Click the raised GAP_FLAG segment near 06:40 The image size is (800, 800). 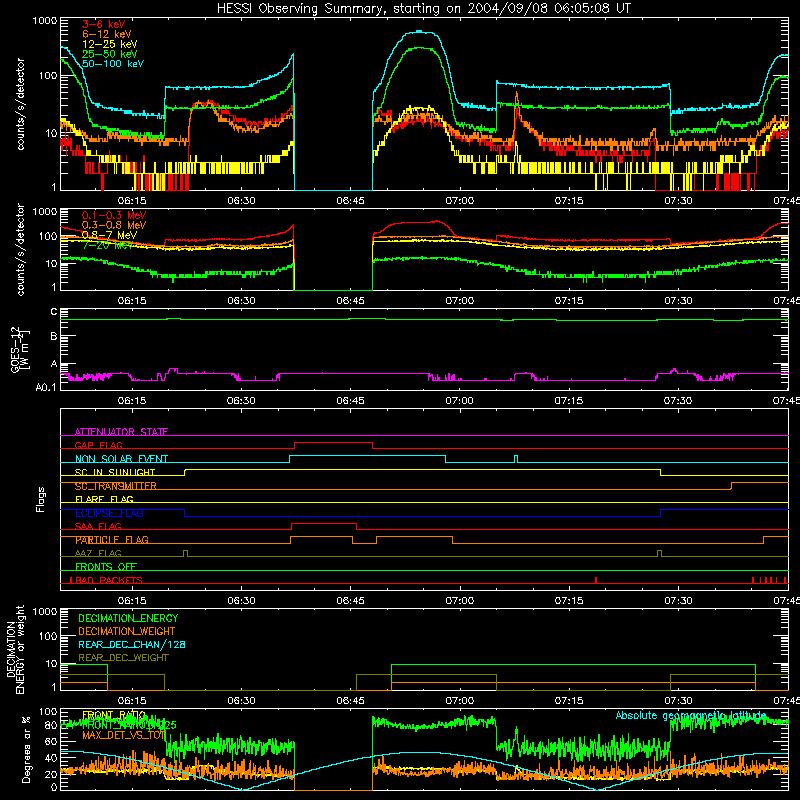tap(333, 443)
